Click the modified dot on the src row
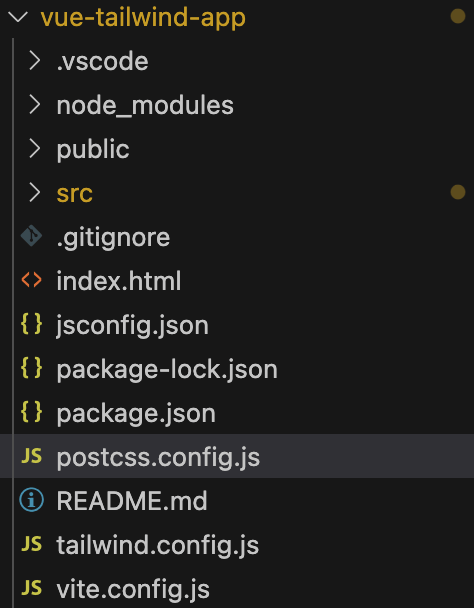This screenshot has width=474, height=608. point(458,192)
